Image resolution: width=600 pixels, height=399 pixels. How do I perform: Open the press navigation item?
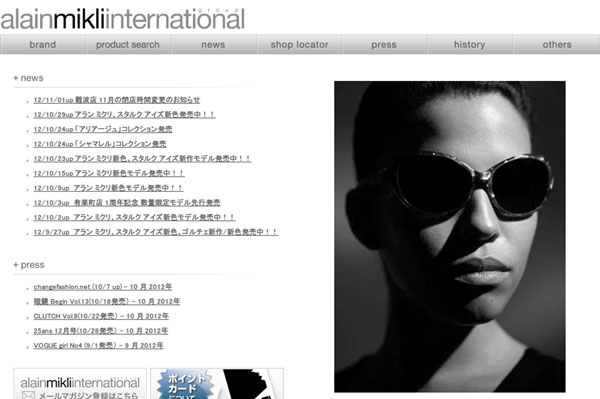[384, 44]
